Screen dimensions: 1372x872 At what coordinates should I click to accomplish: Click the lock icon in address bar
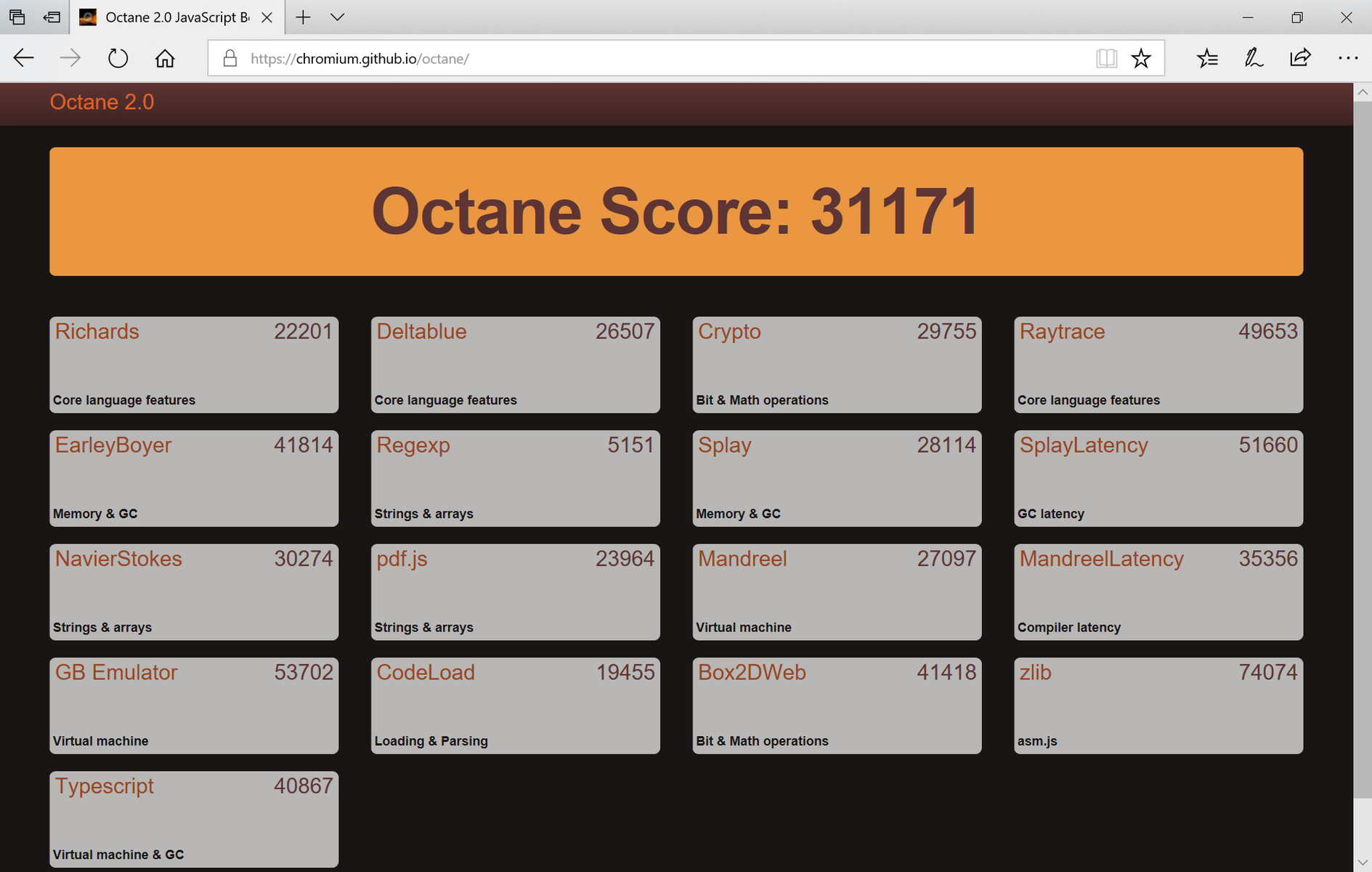click(x=230, y=58)
